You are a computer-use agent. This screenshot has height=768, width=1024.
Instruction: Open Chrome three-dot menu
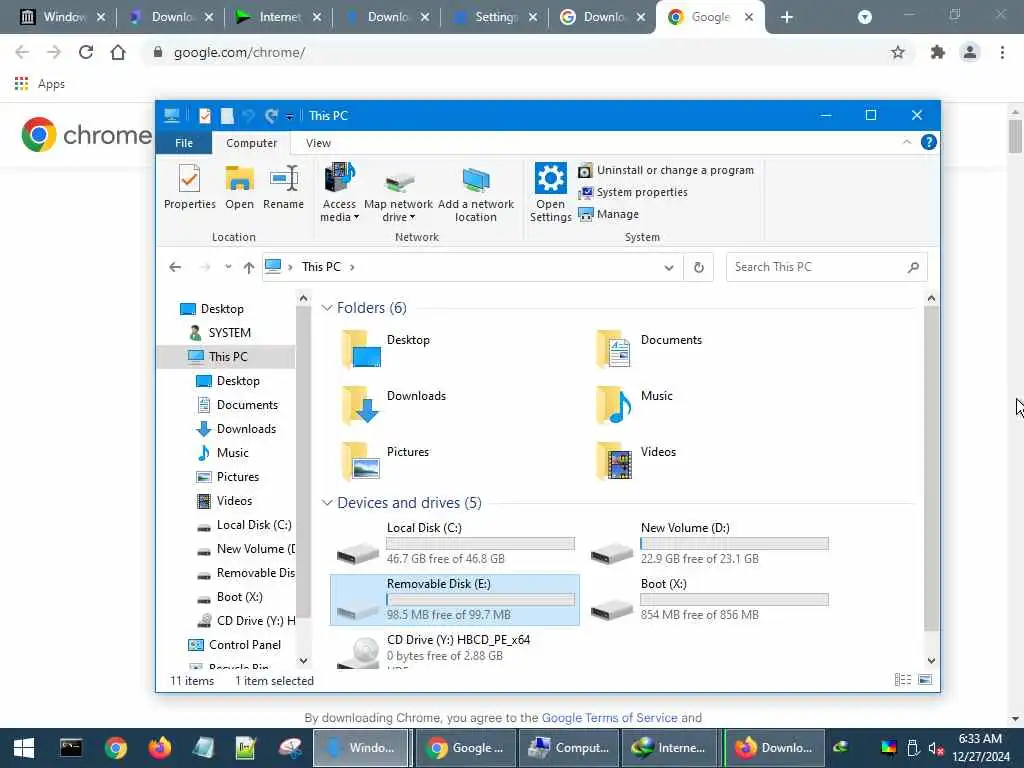click(x=1002, y=52)
